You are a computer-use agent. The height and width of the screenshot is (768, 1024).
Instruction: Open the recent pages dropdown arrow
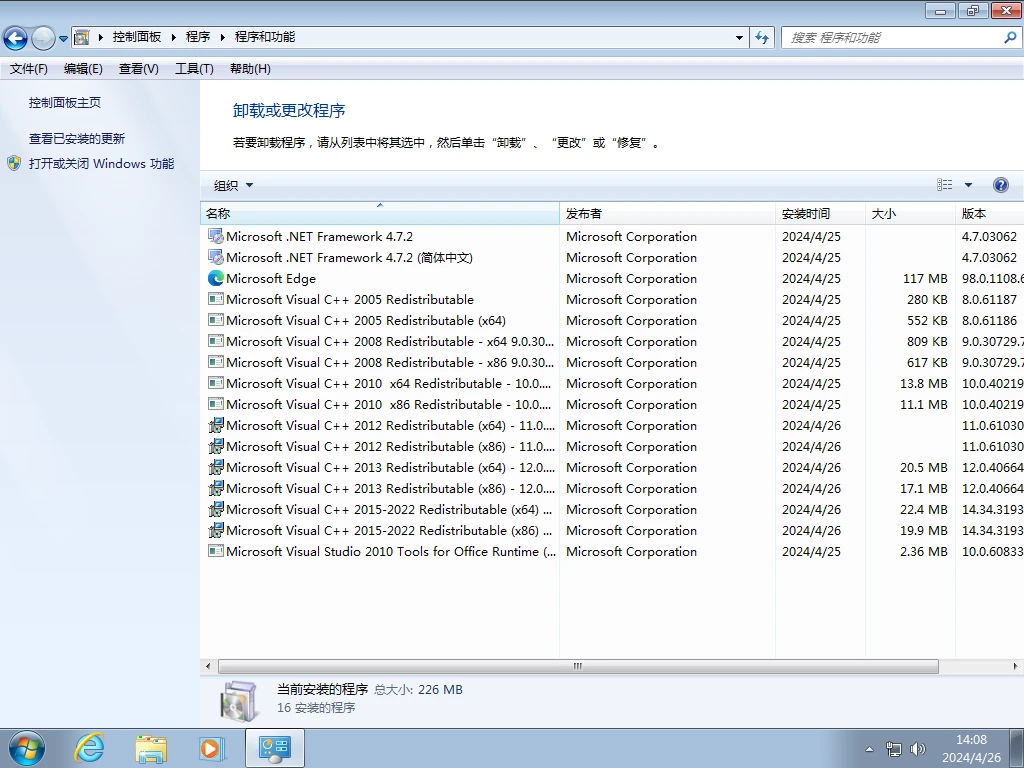[x=63, y=38]
